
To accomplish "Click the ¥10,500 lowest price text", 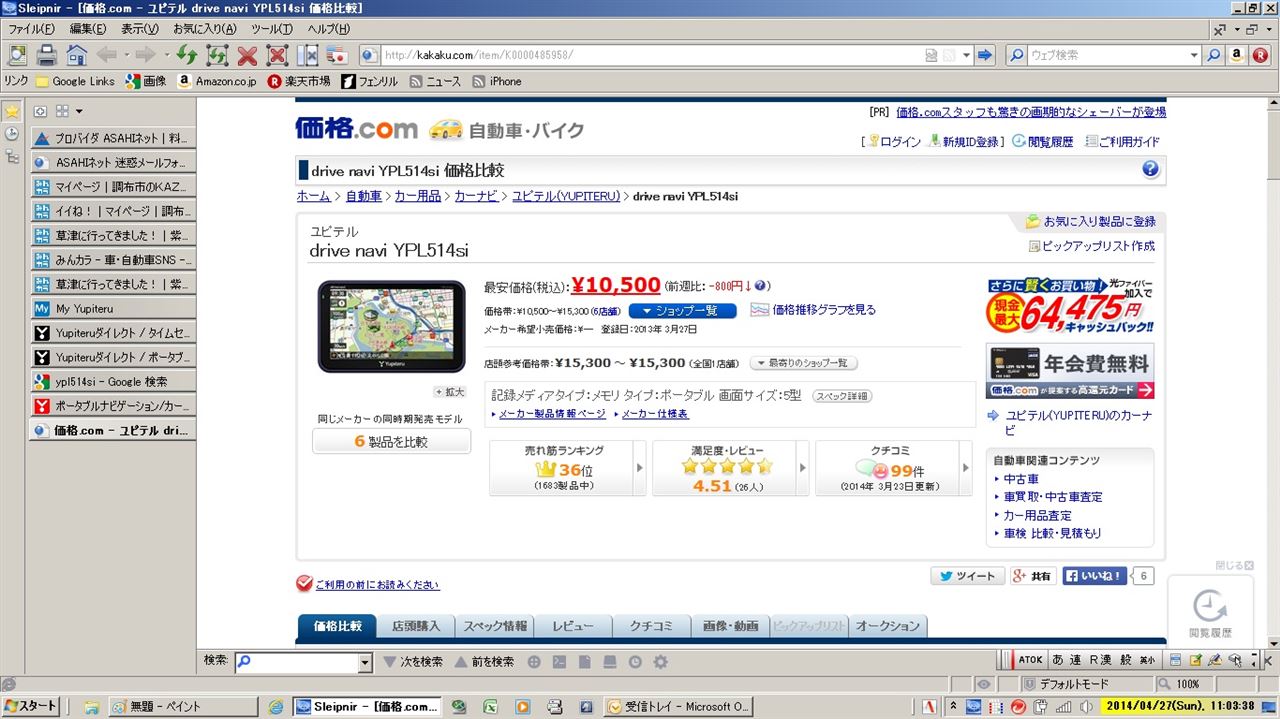I will pos(616,285).
